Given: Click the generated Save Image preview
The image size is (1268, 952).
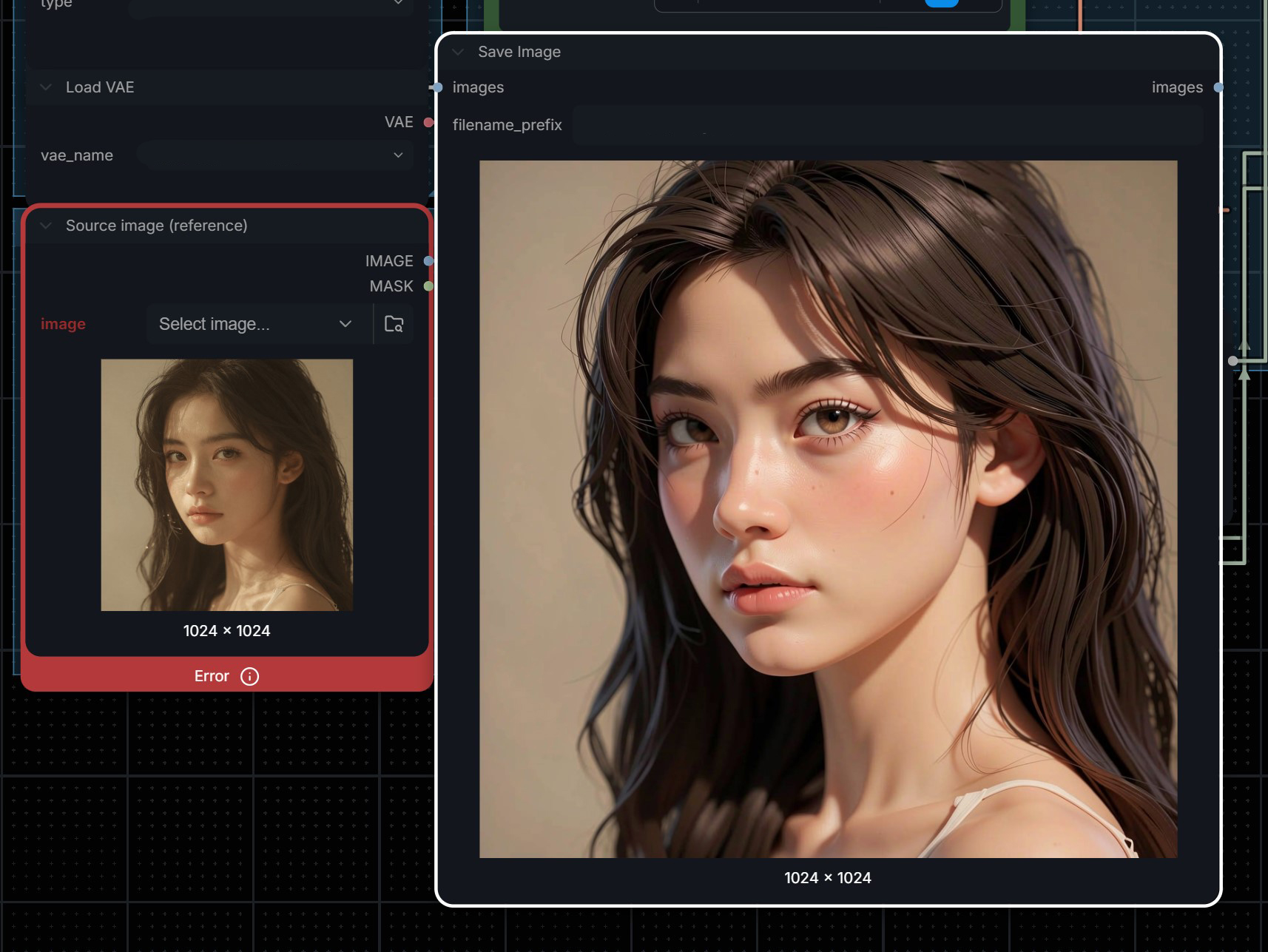Looking at the screenshot, I should point(829,510).
